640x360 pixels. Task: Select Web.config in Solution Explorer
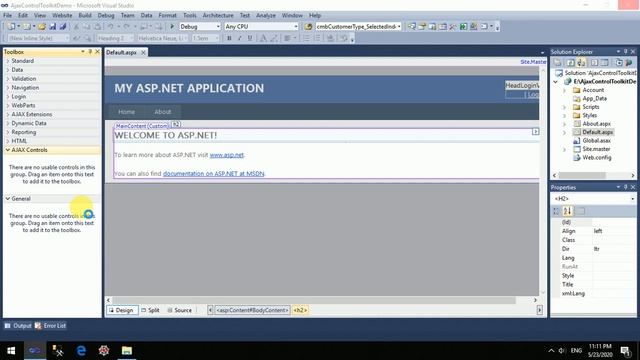pos(596,158)
